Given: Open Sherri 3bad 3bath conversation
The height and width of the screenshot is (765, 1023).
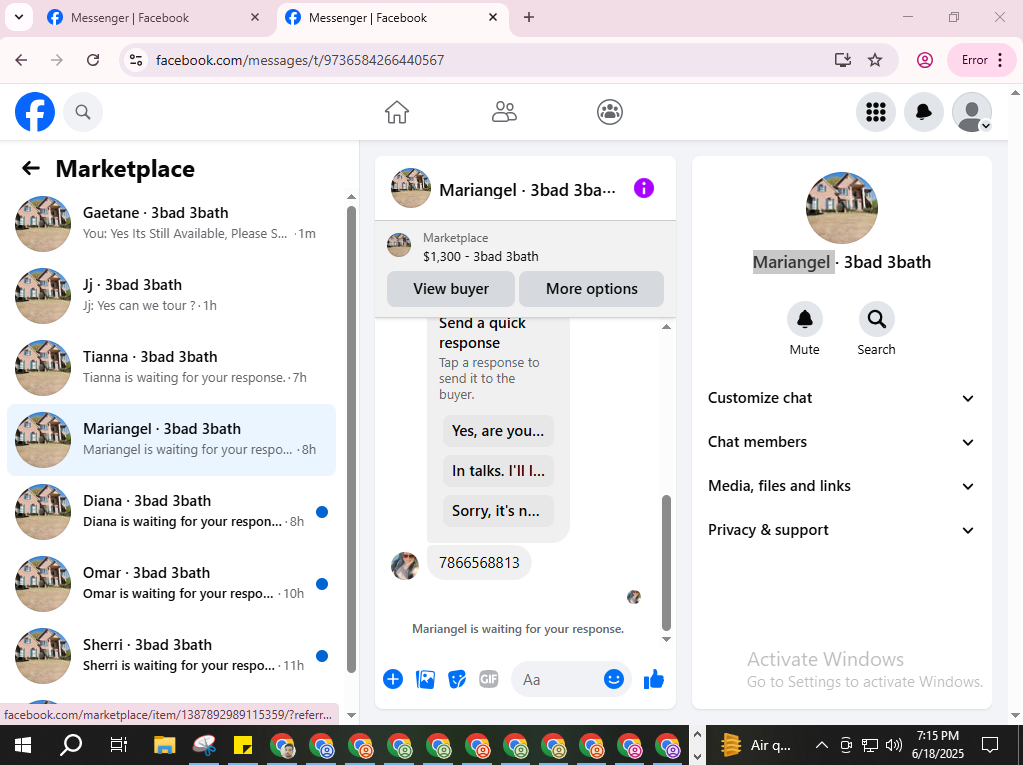Looking at the screenshot, I should click(x=172, y=655).
